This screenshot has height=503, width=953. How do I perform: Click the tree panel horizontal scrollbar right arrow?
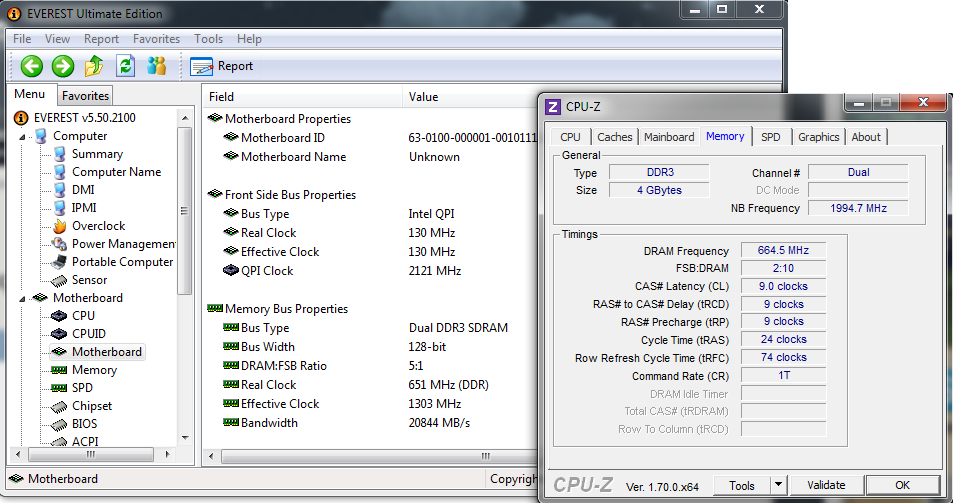pyautogui.click(x=168, y=454)
